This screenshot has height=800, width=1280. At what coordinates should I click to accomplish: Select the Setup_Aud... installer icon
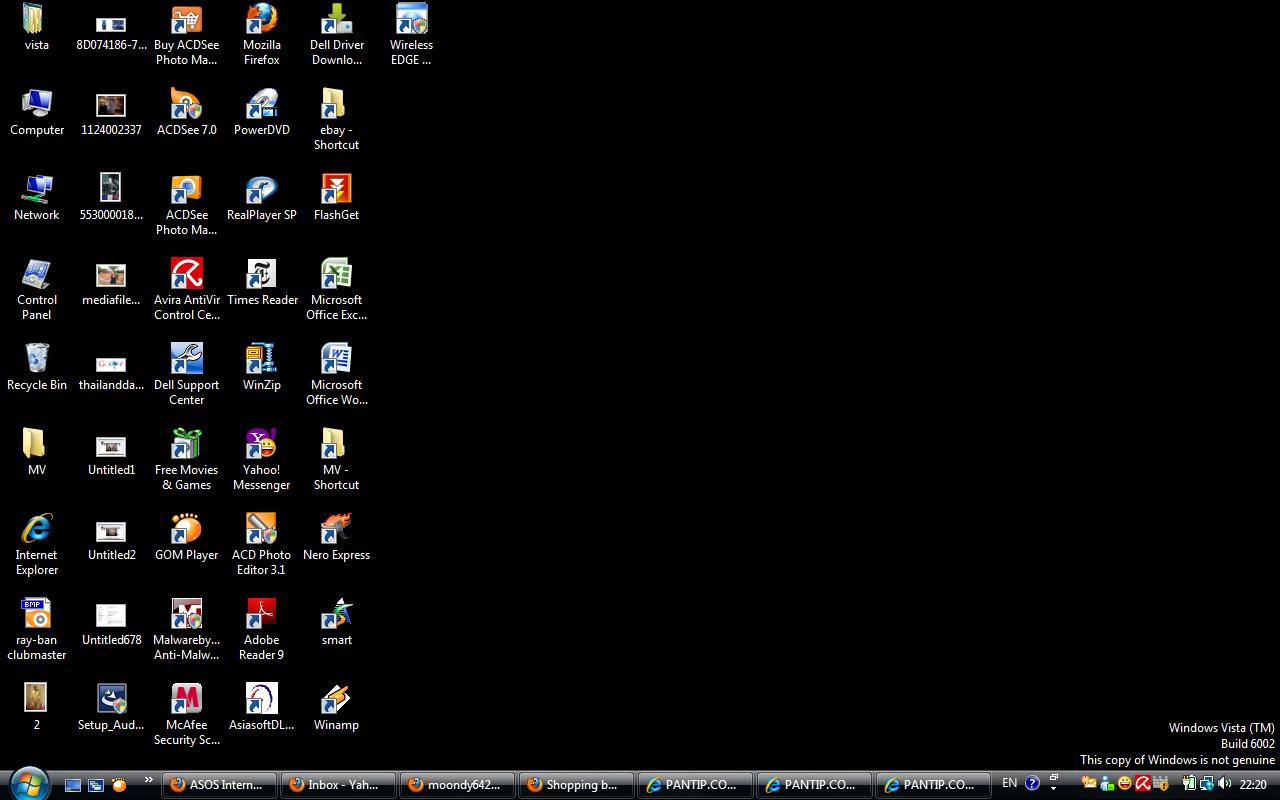tap(111, 707)
